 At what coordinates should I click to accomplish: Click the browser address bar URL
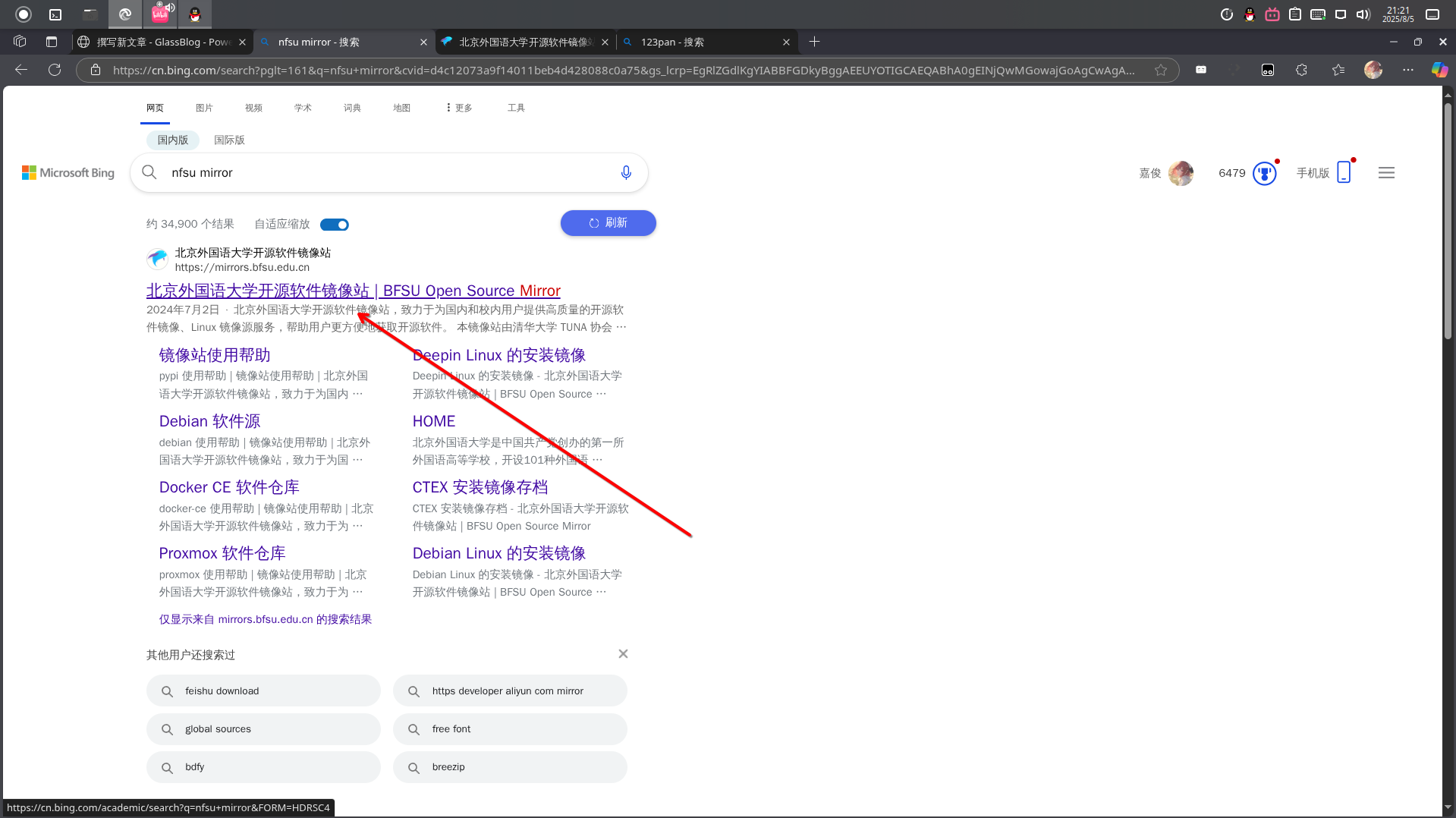point(624,70)
